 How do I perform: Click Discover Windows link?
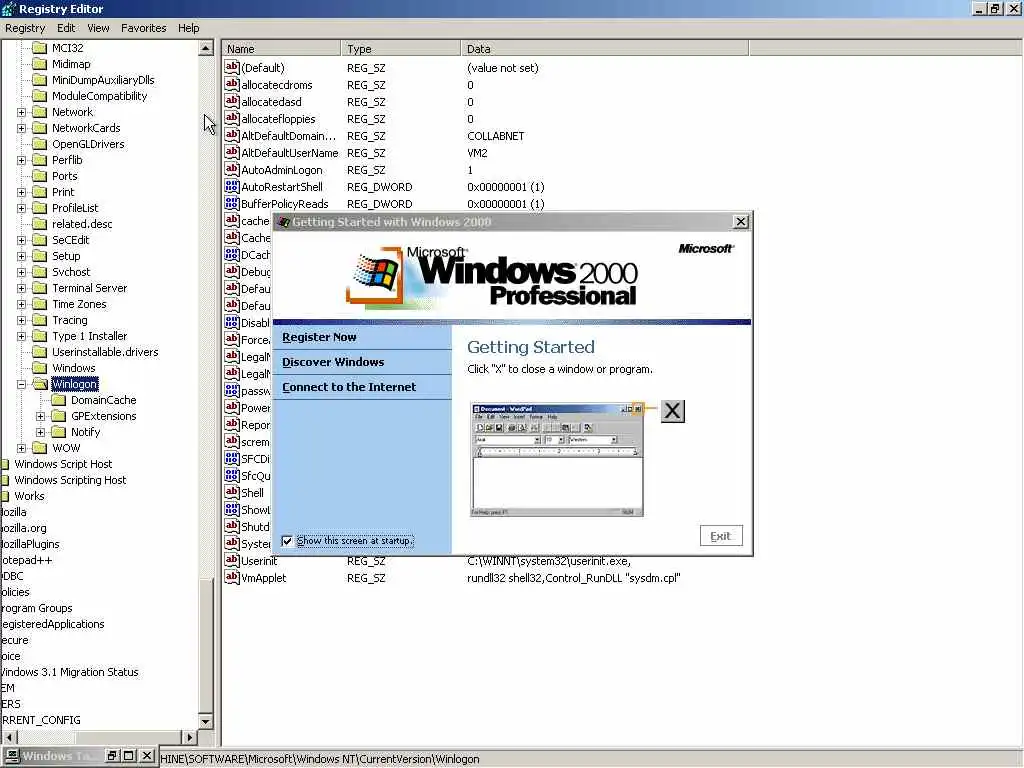click(x=333, y=362)
